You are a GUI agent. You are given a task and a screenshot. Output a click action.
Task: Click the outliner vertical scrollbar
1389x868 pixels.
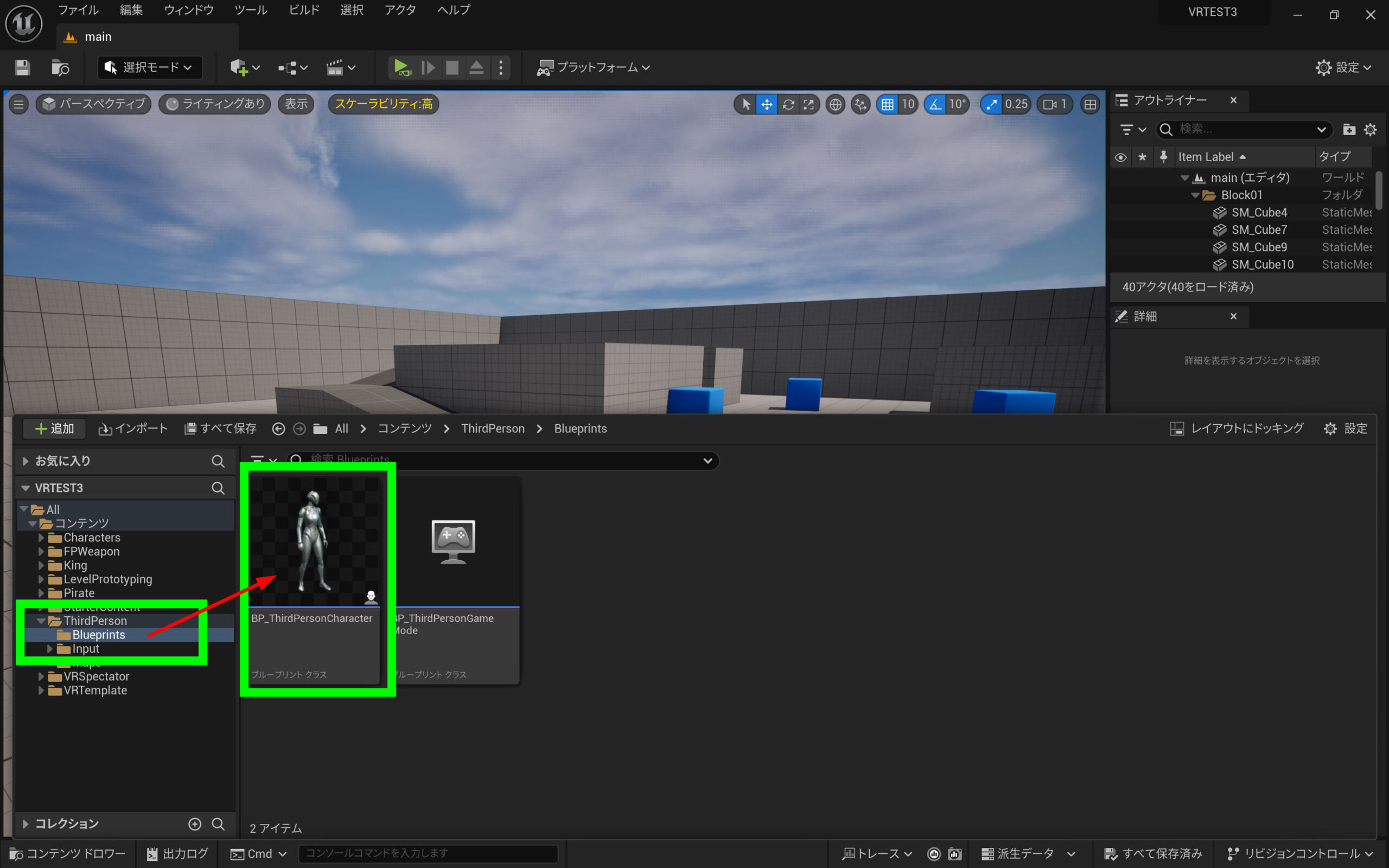1379,189
